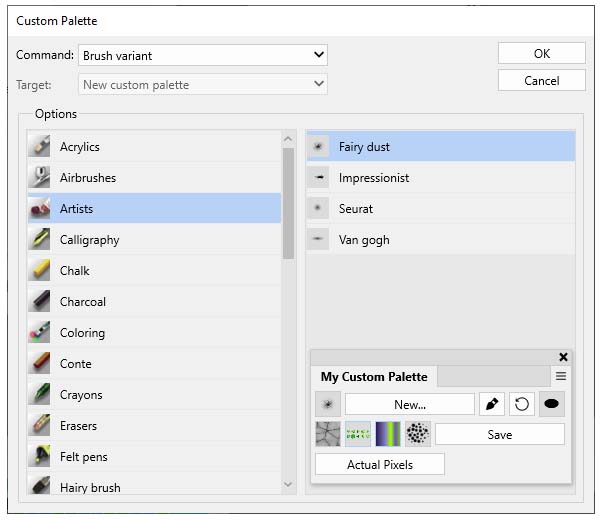Select the Airbrushes category icon
Image resolution: width=602 pixels, height=520 pixels.
[x=41, y=178]
